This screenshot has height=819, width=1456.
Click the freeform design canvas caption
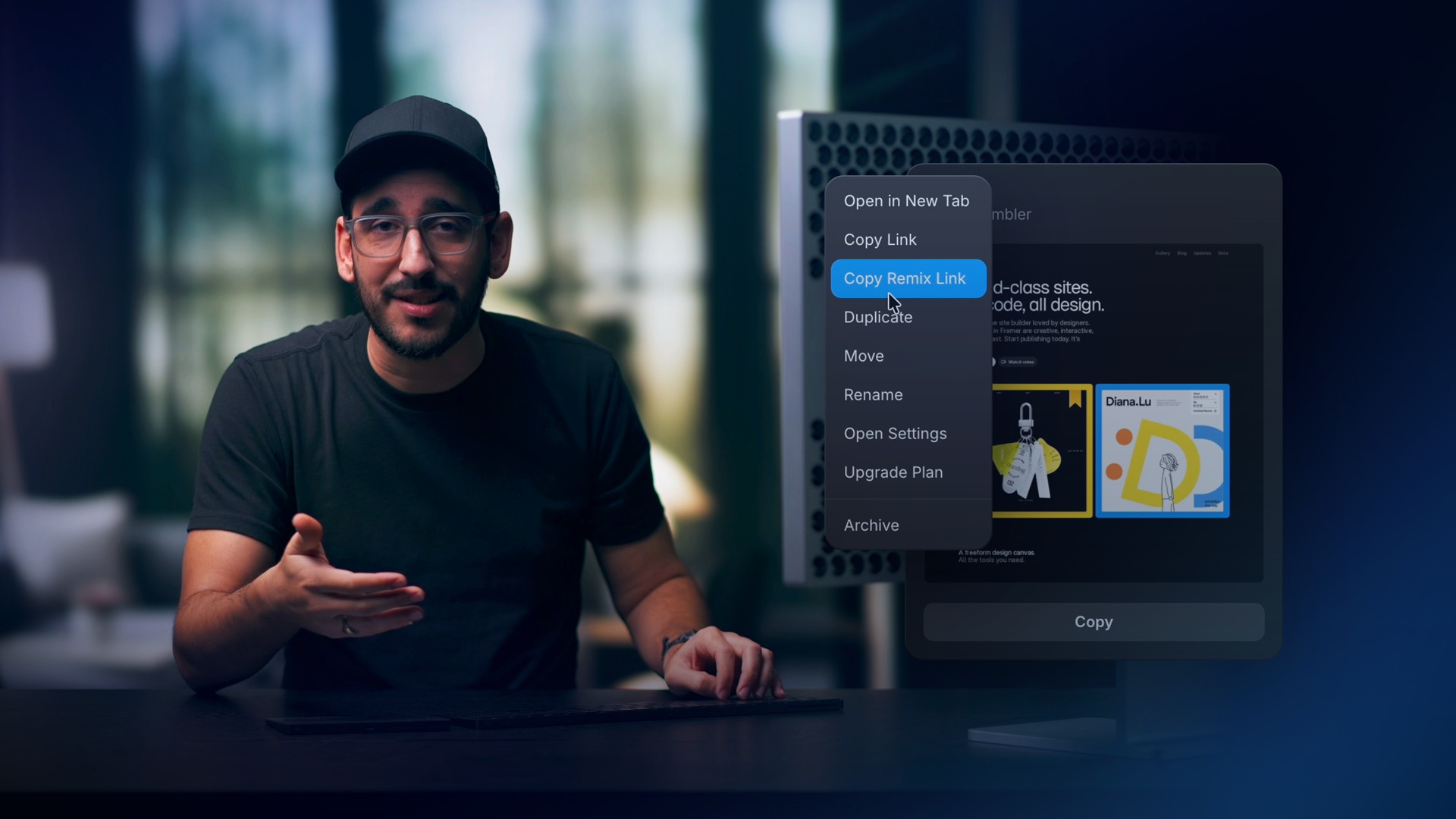pos(996,553)
